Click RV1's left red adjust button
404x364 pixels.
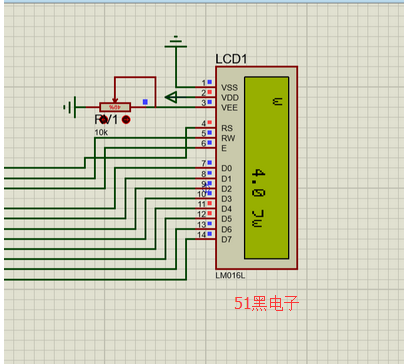click(103, 119)
